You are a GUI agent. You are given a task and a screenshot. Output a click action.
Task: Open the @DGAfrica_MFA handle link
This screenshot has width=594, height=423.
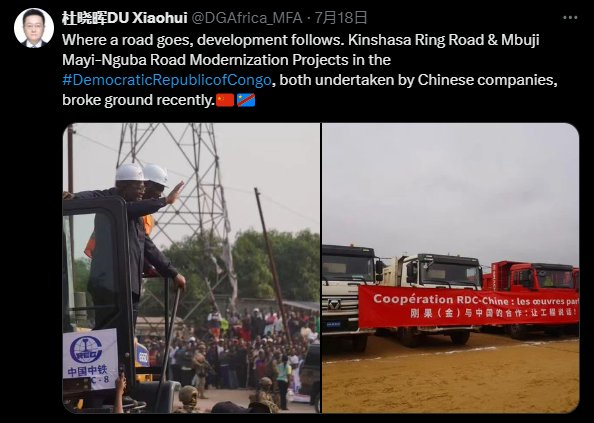click(x=247, y=18)
